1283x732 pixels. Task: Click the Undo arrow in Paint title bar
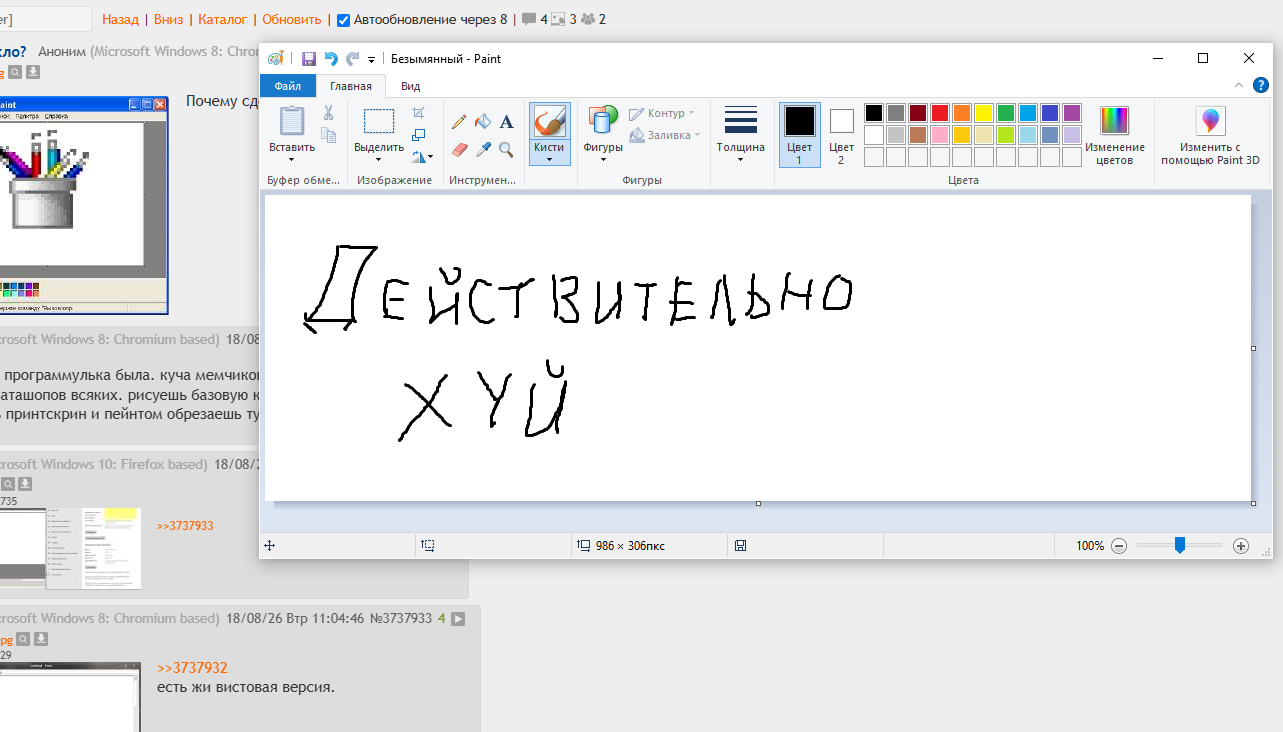[331, 59]
